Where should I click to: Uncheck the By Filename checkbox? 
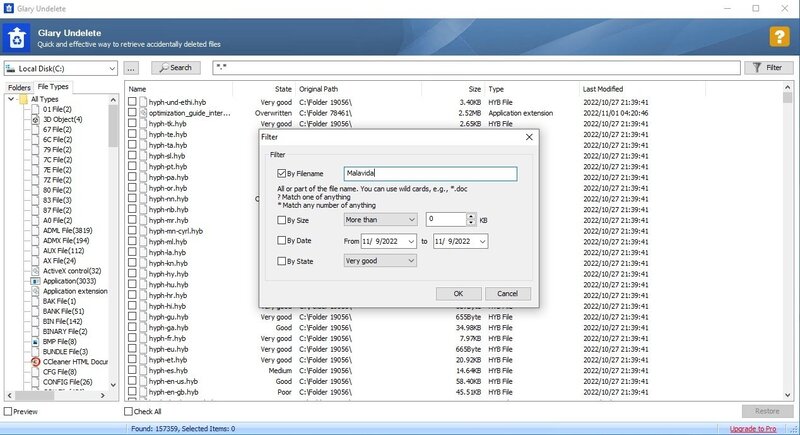tap(282, 174)
